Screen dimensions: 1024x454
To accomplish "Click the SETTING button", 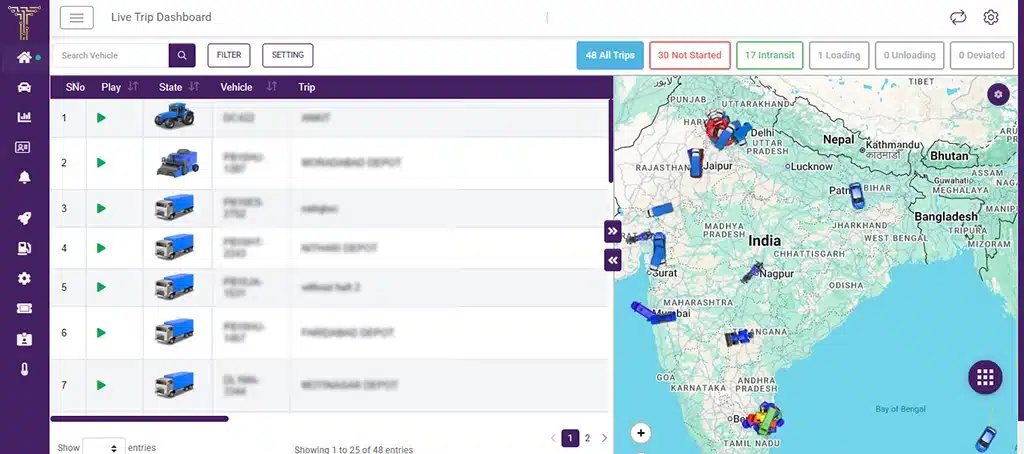I will click(x=288, y=56).
